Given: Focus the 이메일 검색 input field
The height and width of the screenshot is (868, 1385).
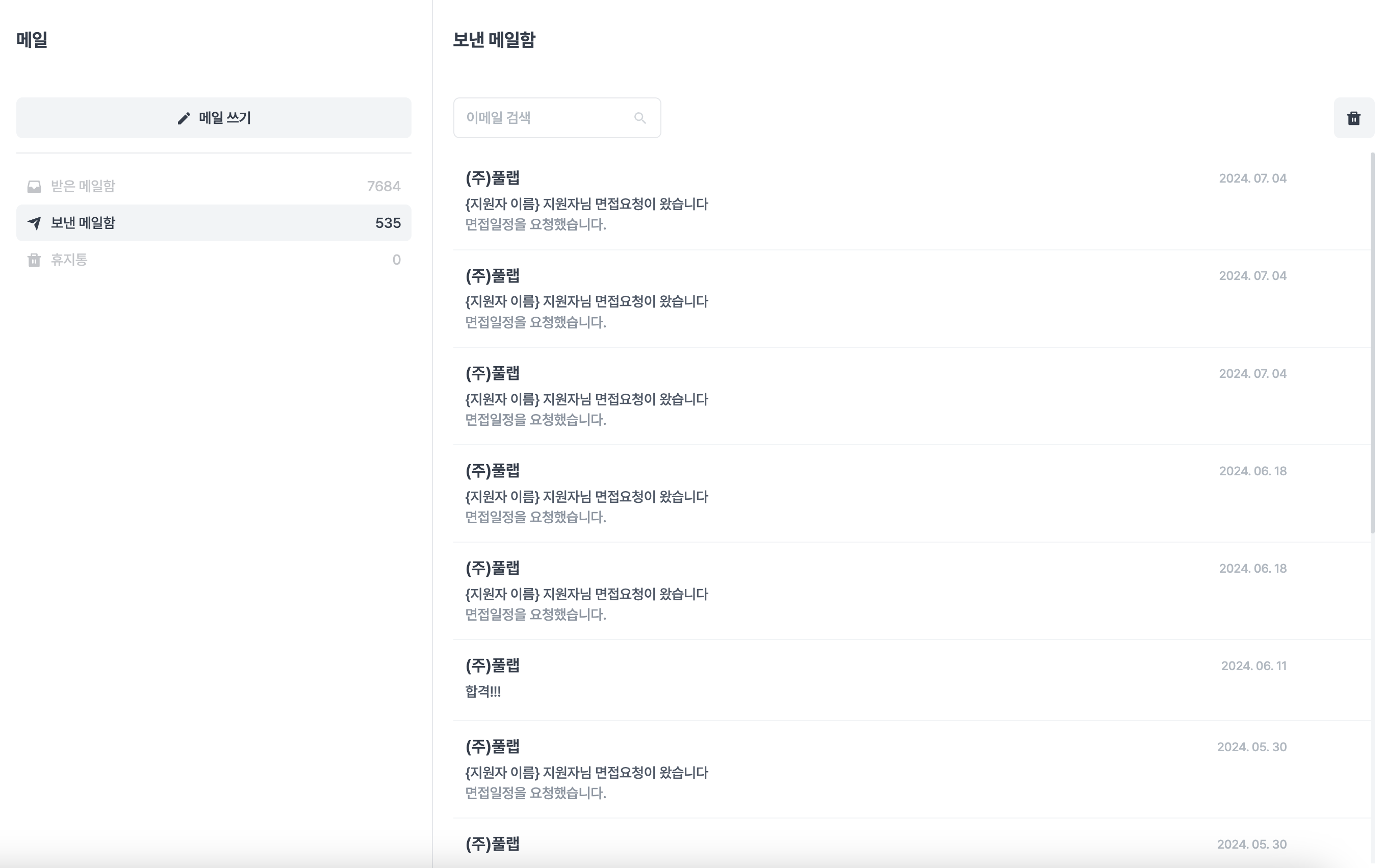Looking at the screenshot, I should point(557,118).
